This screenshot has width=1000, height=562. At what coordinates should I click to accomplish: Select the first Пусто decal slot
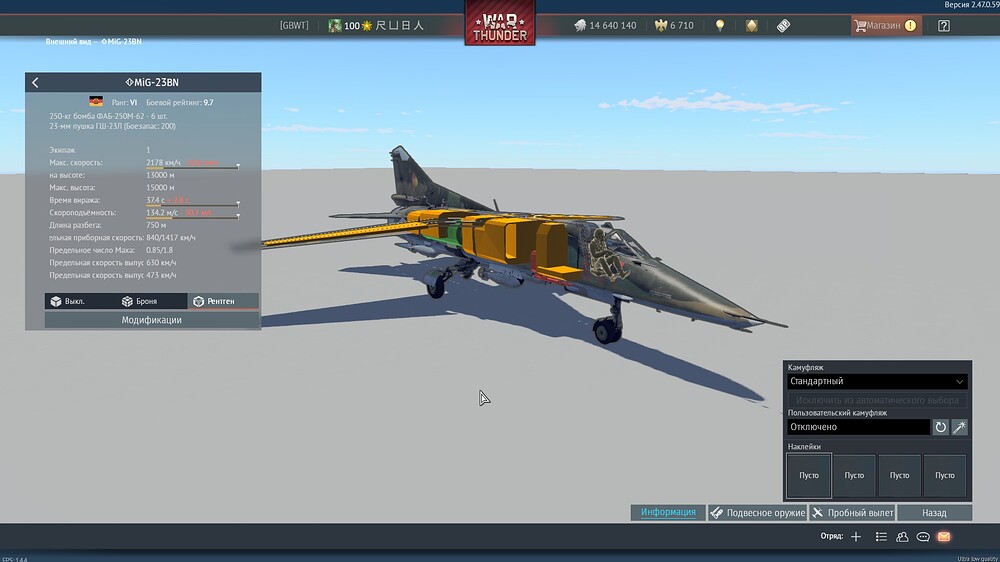tap(809, 475)
